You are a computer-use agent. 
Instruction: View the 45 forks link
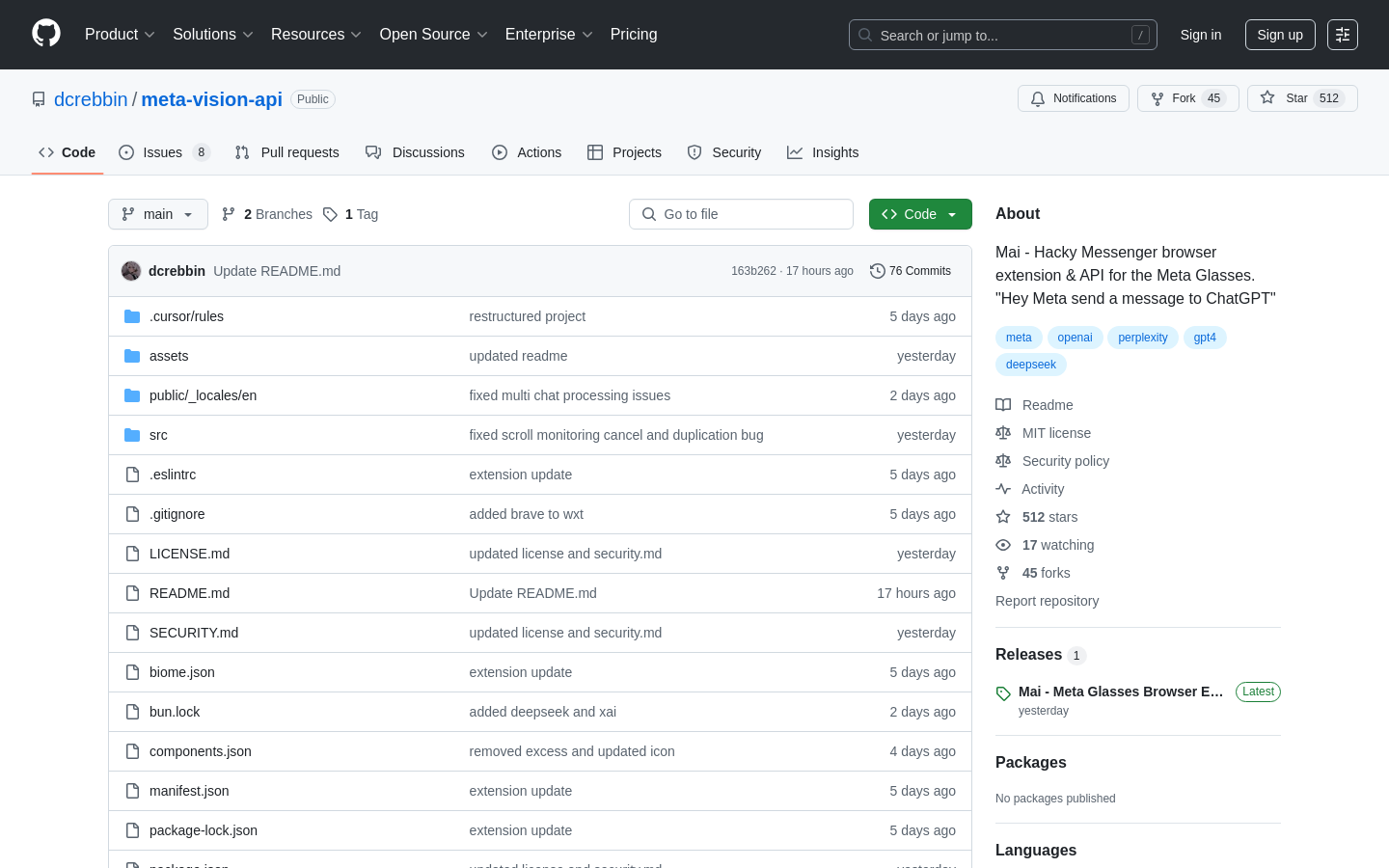tap(1033, 573)
